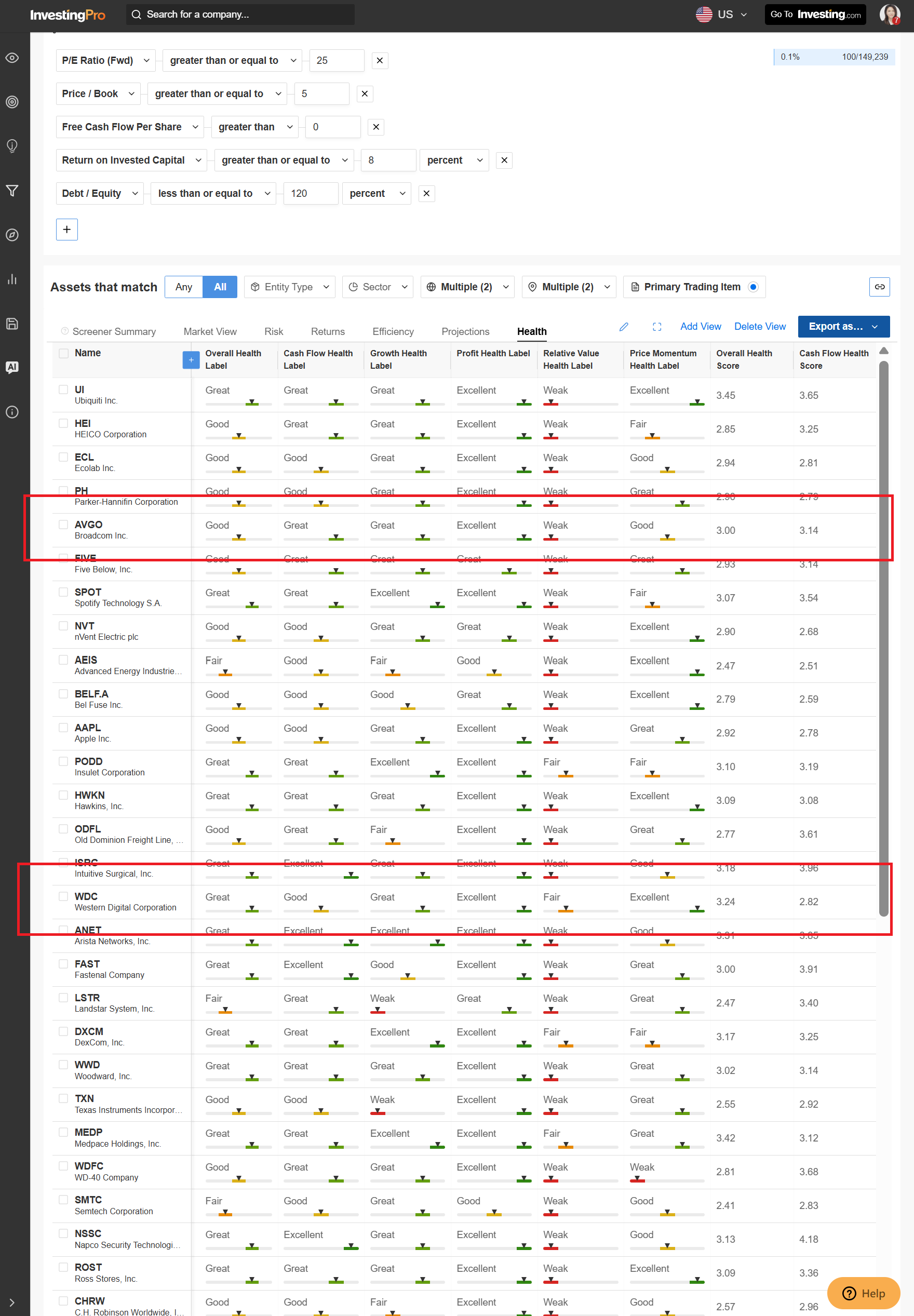This screenshot has width=914, height=1316.
Task: Switch to Projections tab
Action: point(466,331)
